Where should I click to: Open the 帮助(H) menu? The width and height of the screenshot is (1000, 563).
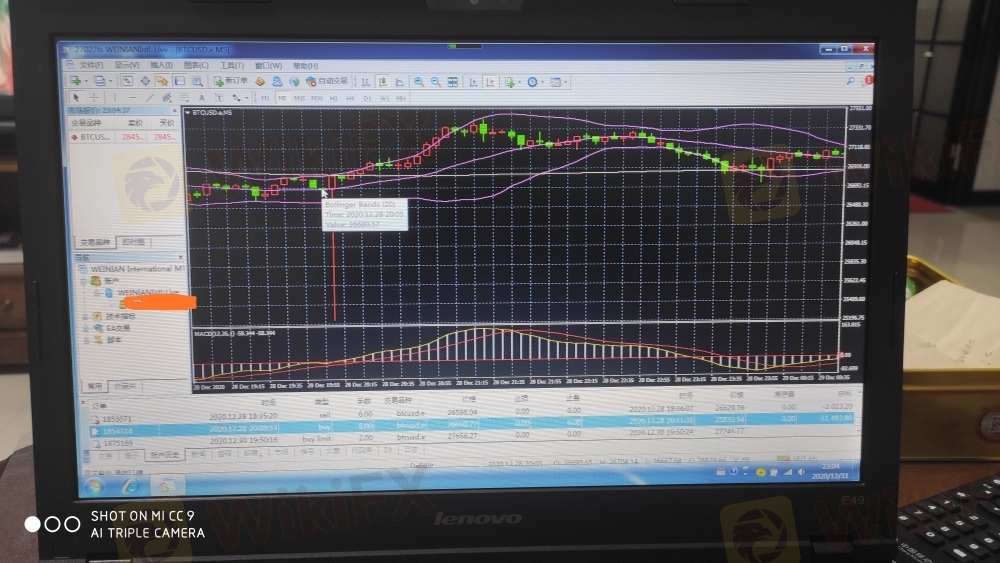pyautogui.click(x=305, y=66)
